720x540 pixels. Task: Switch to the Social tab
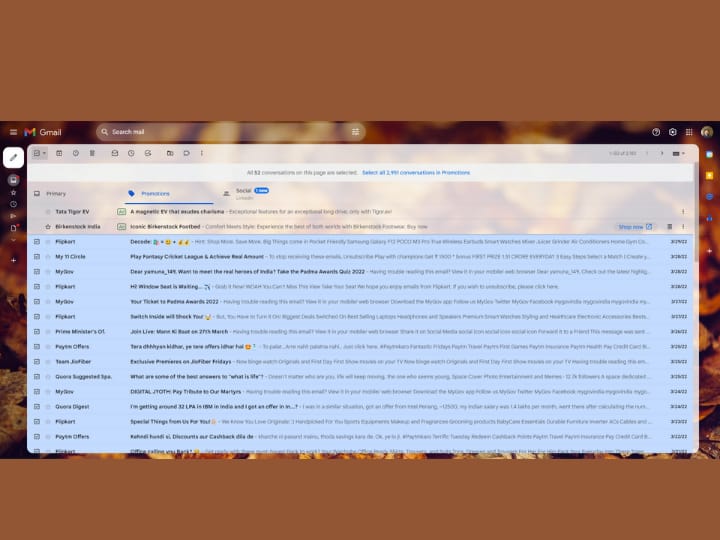coord(243,191)
